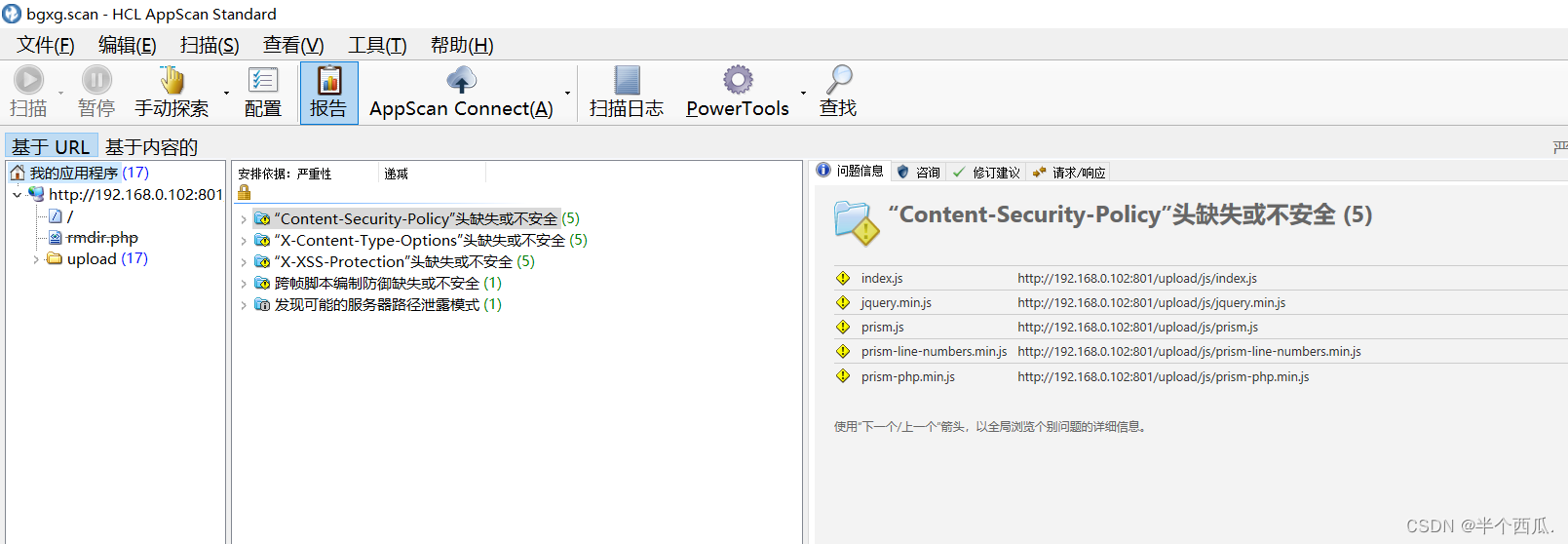Click the warning icon beside prism.js

843,327
